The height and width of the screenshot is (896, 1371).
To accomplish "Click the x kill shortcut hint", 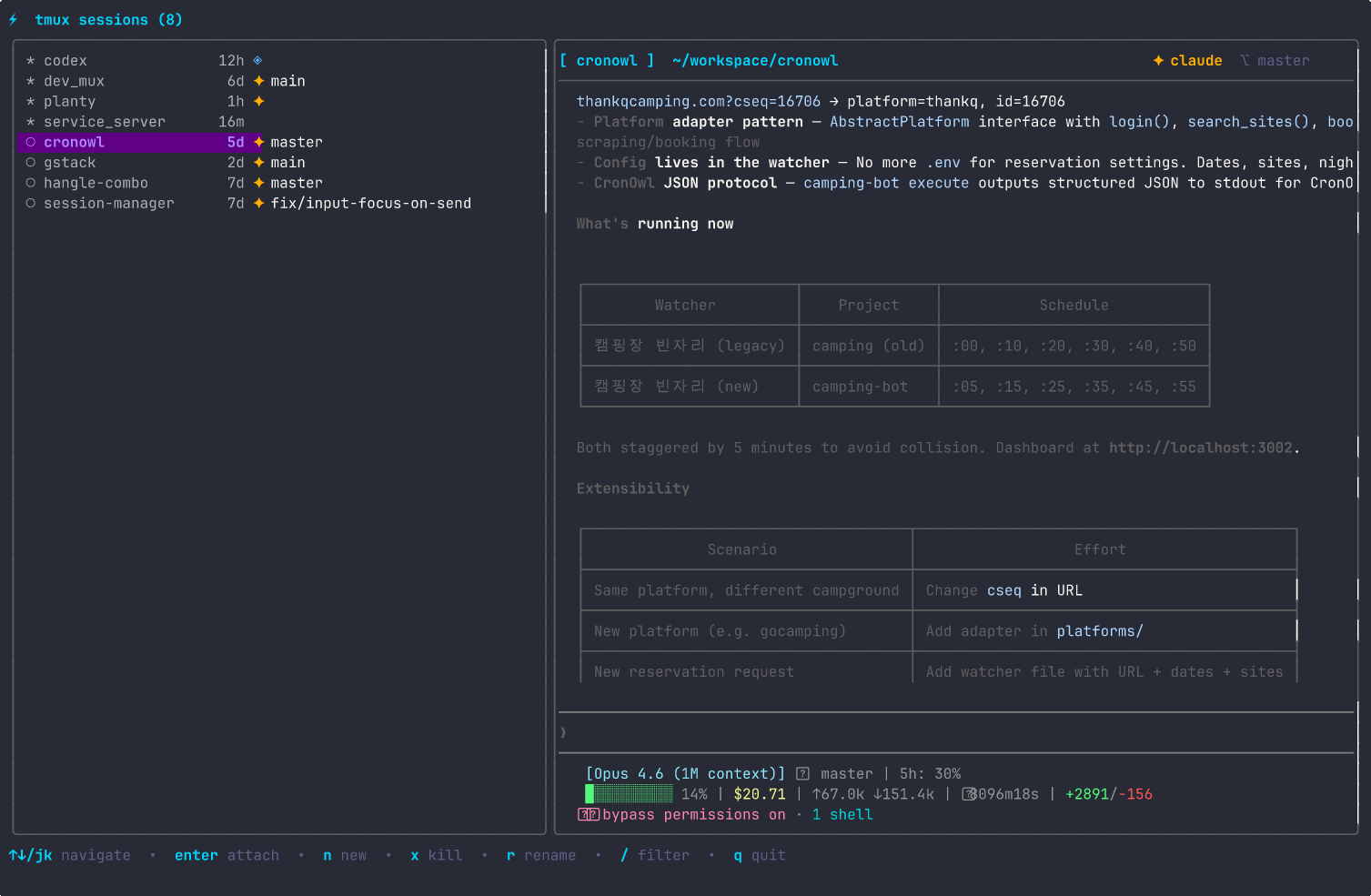I will click(x=437, y=855).
